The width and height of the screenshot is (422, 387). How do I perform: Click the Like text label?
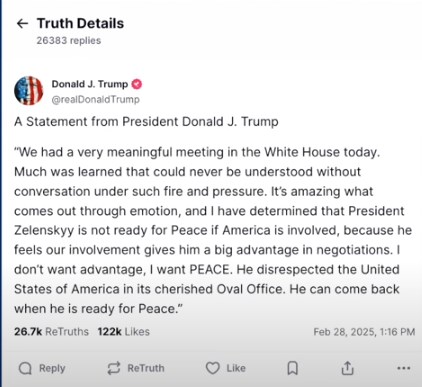click(x=236, y=368)
